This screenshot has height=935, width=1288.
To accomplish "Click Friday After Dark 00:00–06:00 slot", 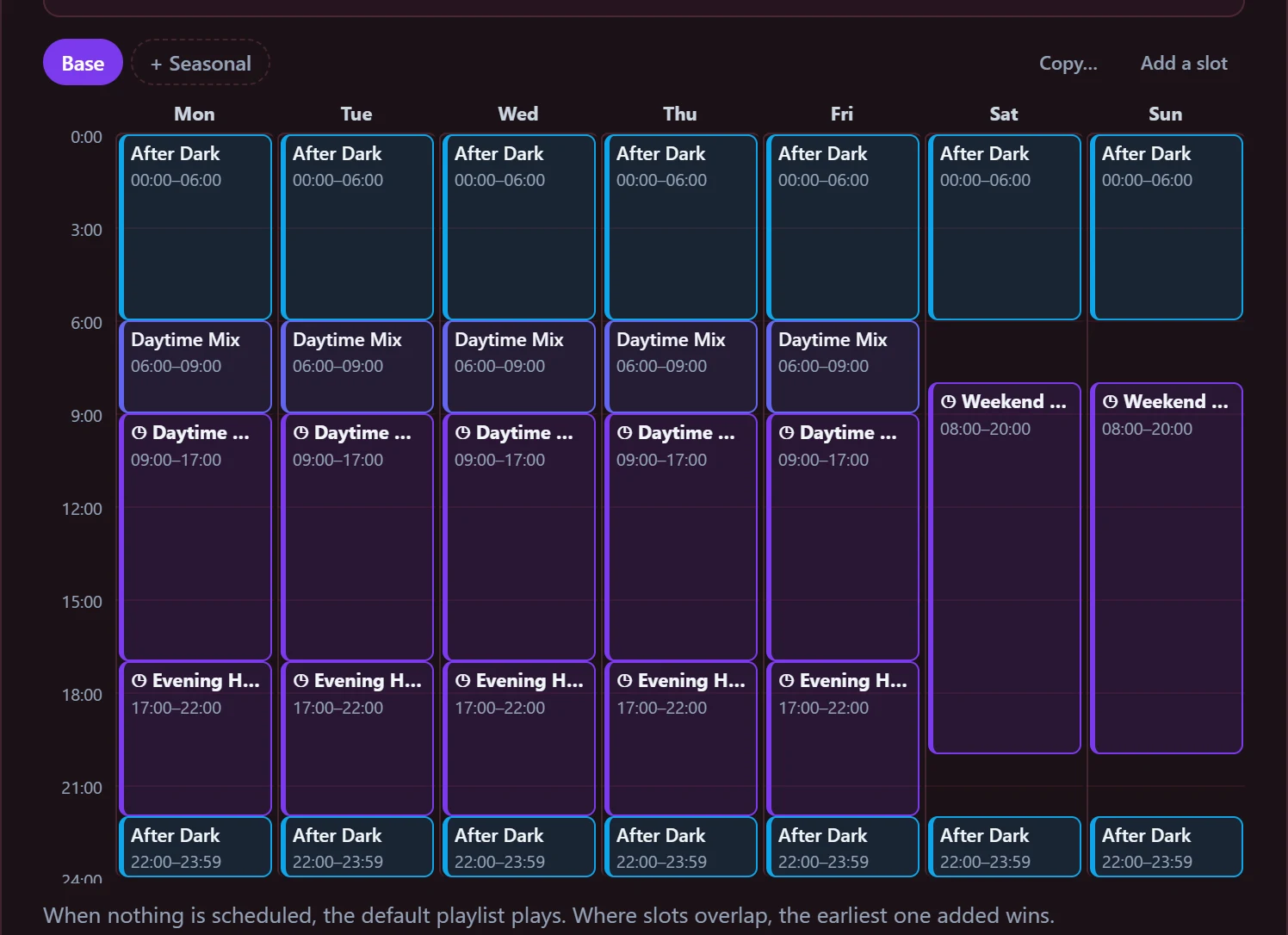I will [x=843, y=227].
